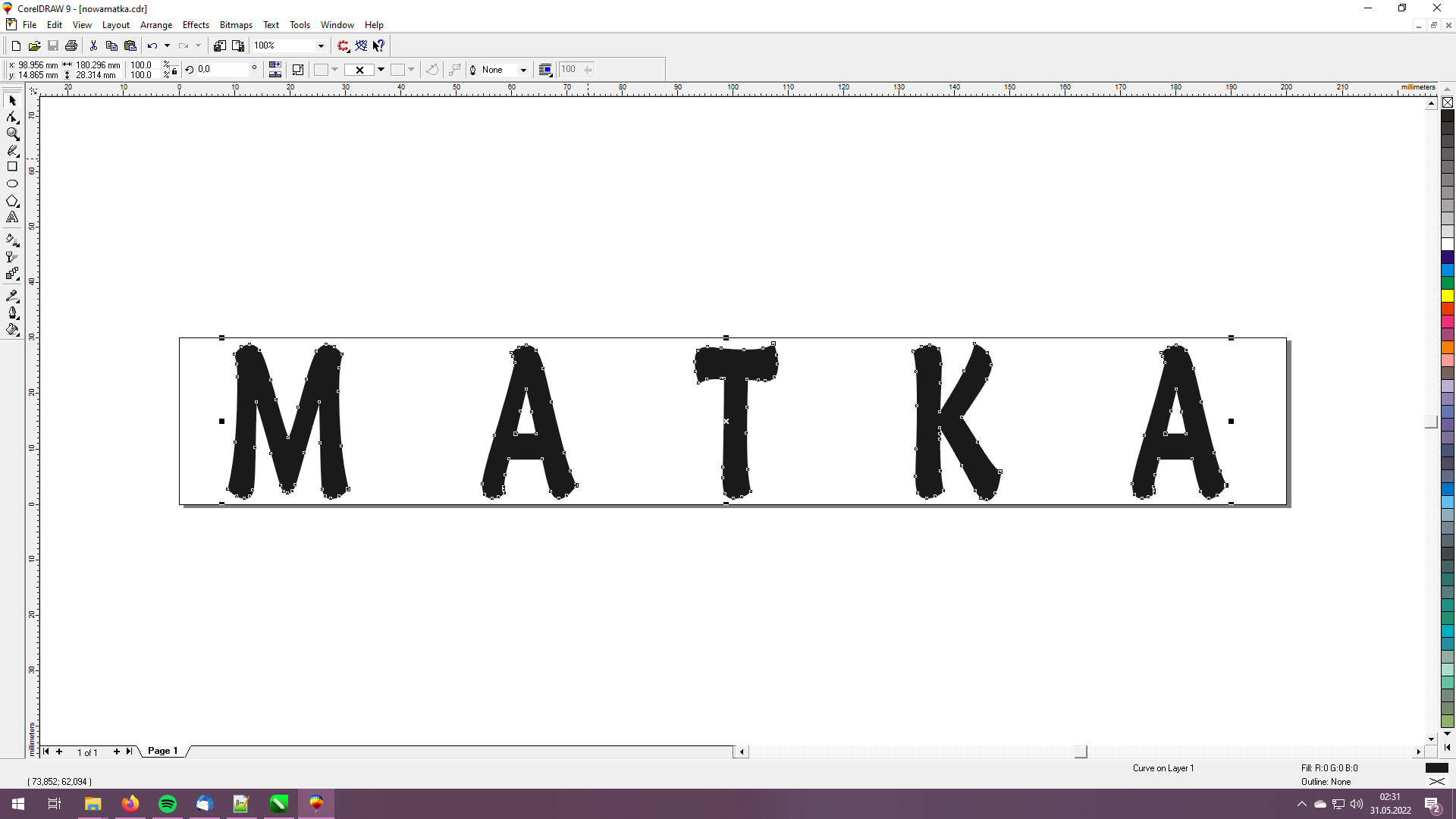
Task: Click the Print icon in the toolbar
Action: tap(71, 45)
